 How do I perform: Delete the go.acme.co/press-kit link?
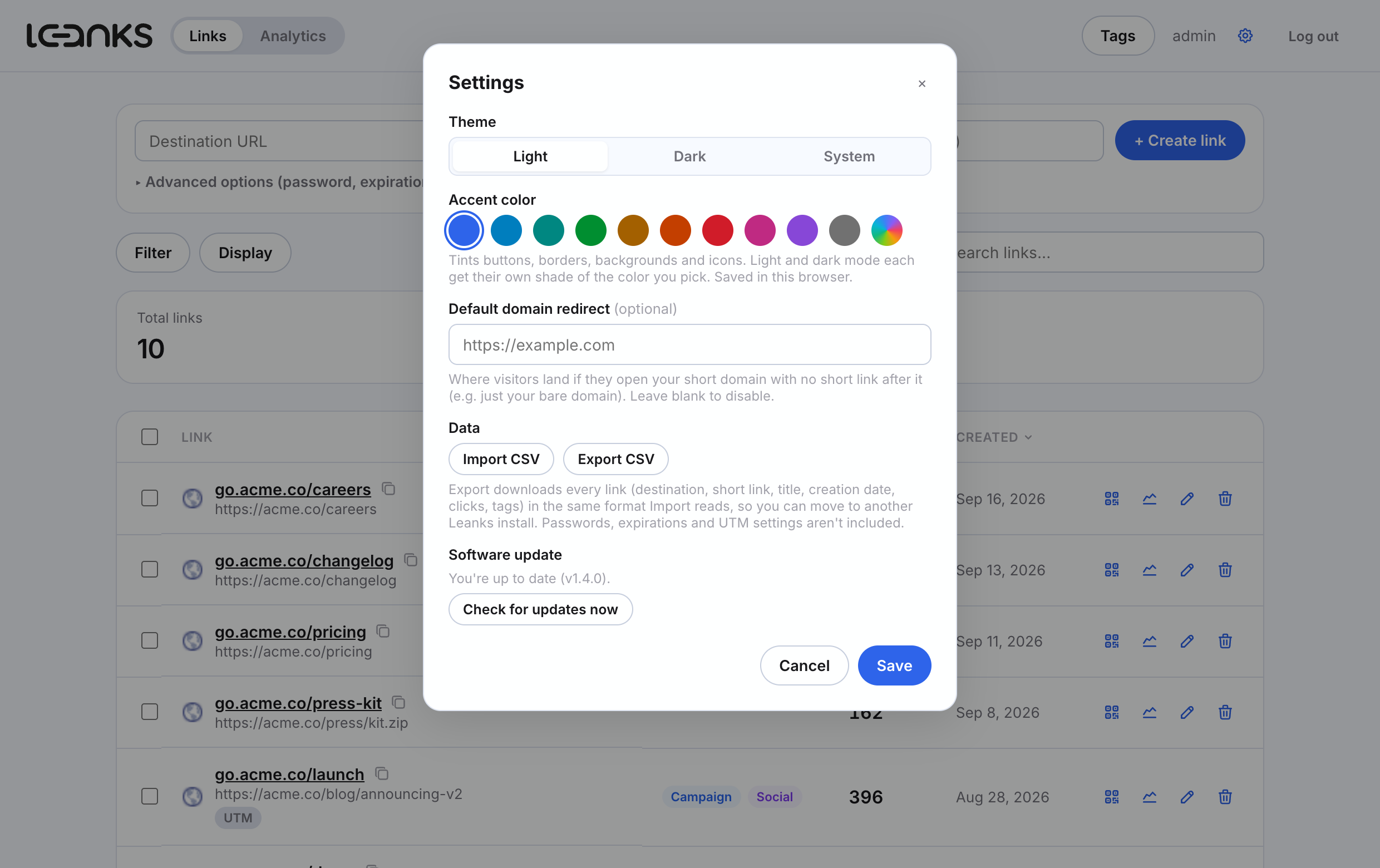click(1225, 712)
